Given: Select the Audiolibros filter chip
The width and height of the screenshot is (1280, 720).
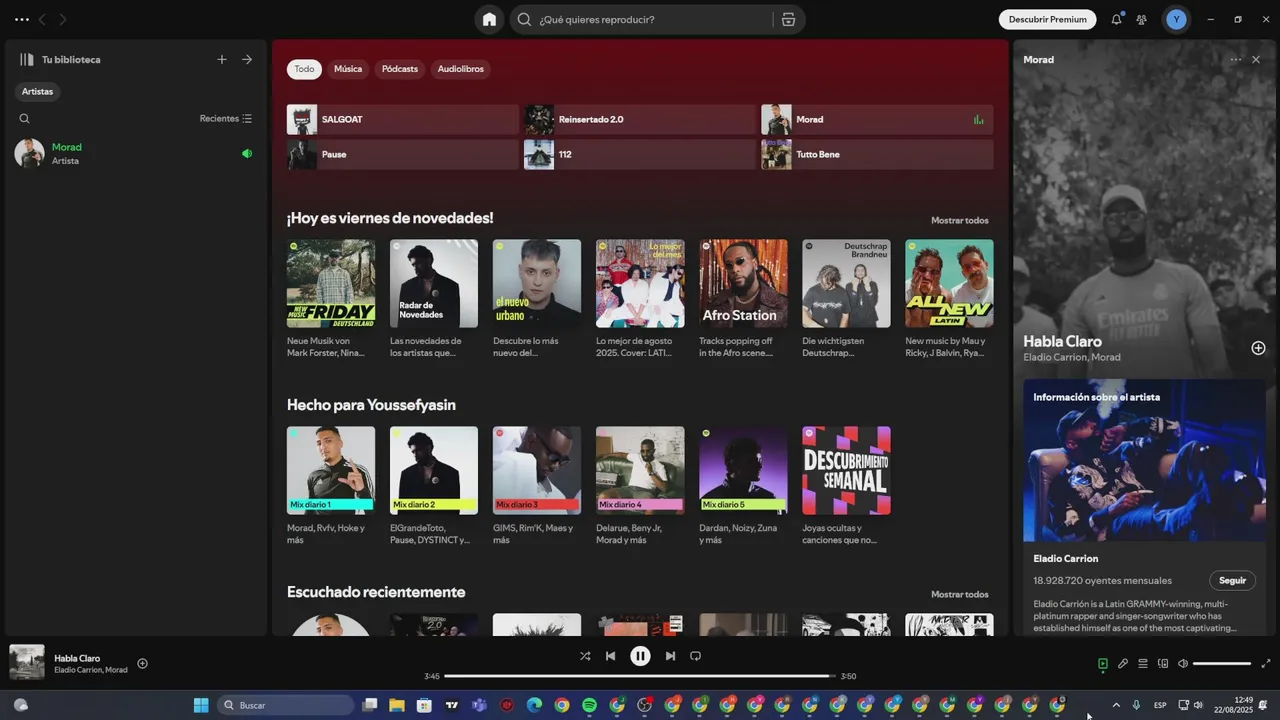Looking at the screenshot, I should [460, 69].
